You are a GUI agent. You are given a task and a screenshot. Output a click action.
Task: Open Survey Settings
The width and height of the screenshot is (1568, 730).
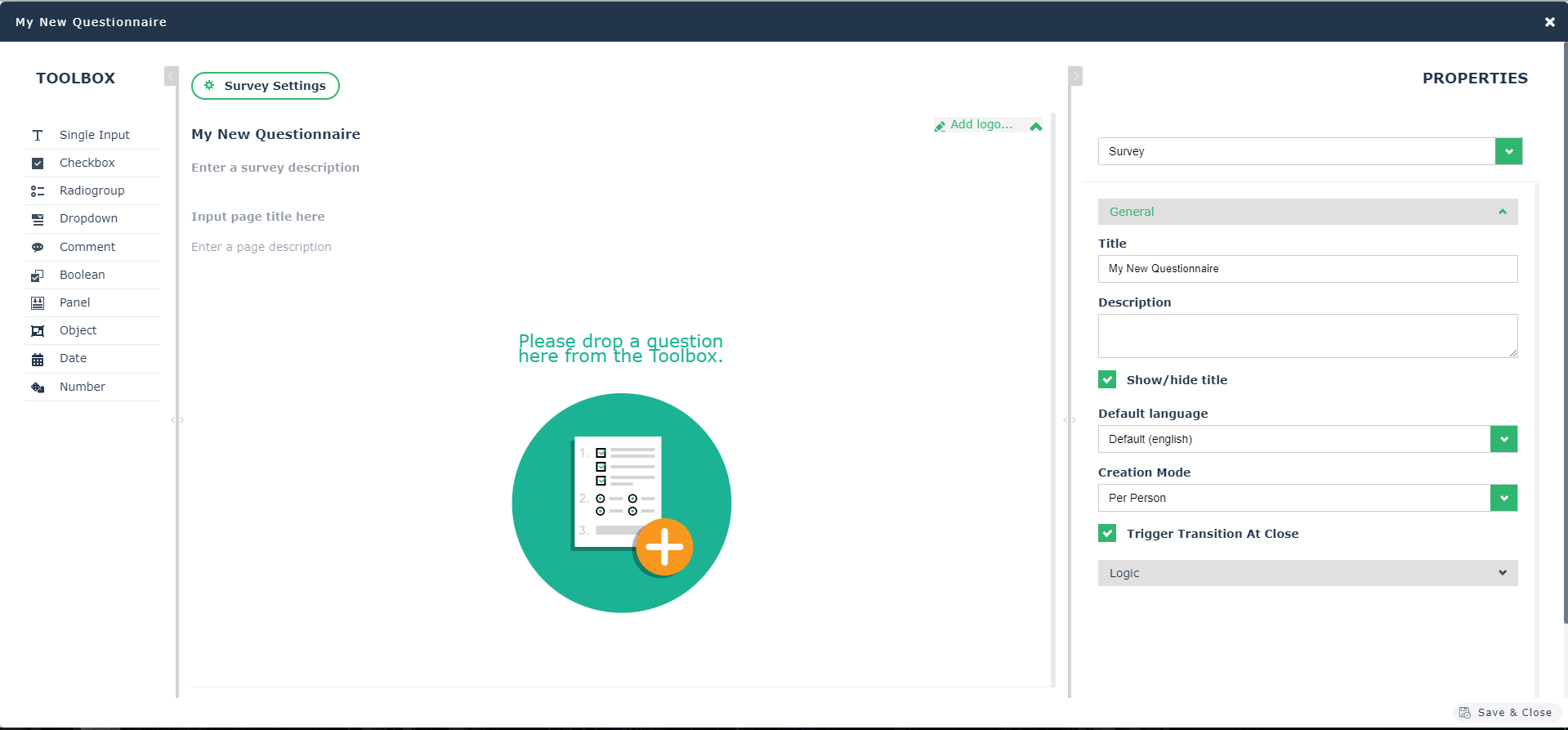(266, 86)
